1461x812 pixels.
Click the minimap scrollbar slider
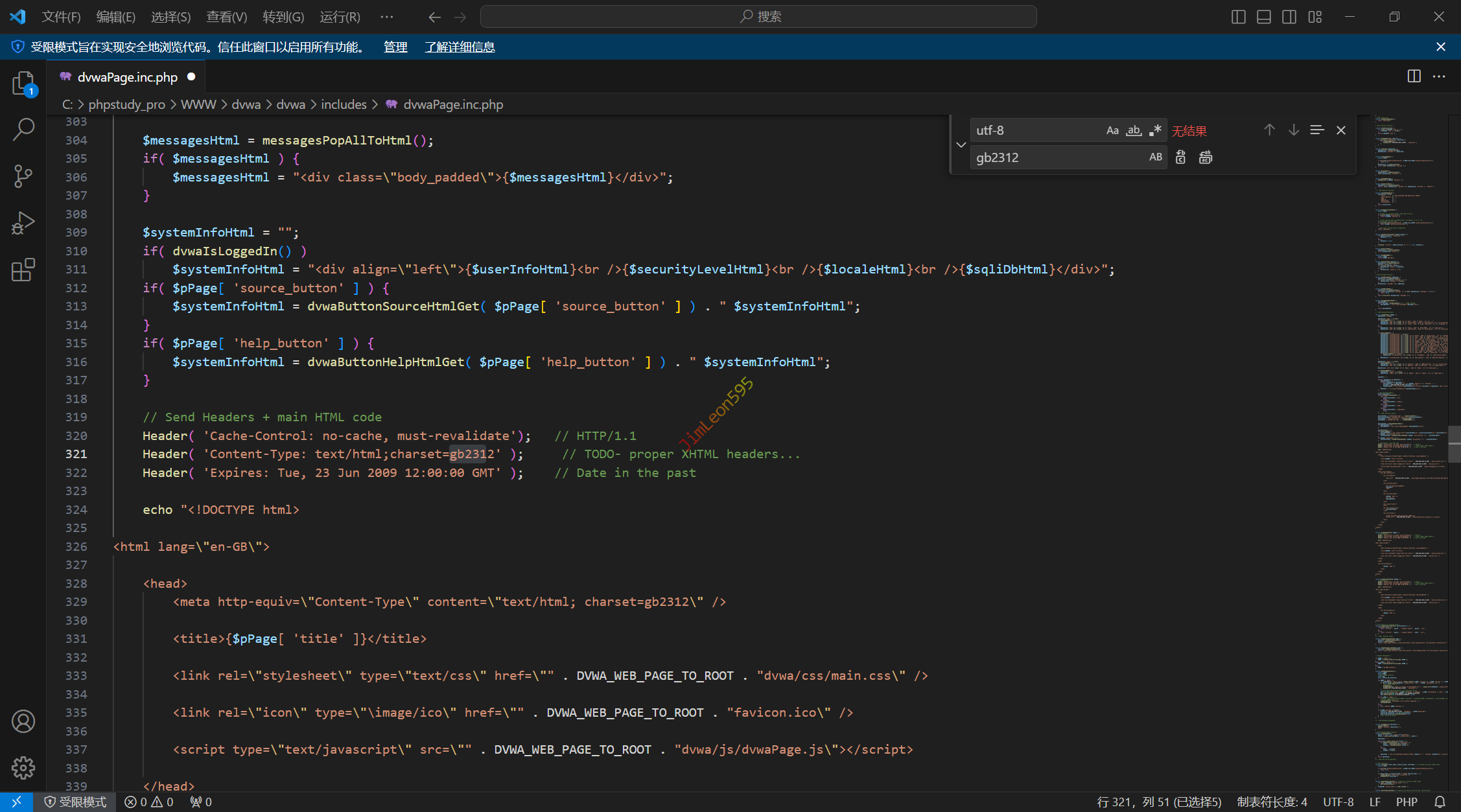(1454, 444)
